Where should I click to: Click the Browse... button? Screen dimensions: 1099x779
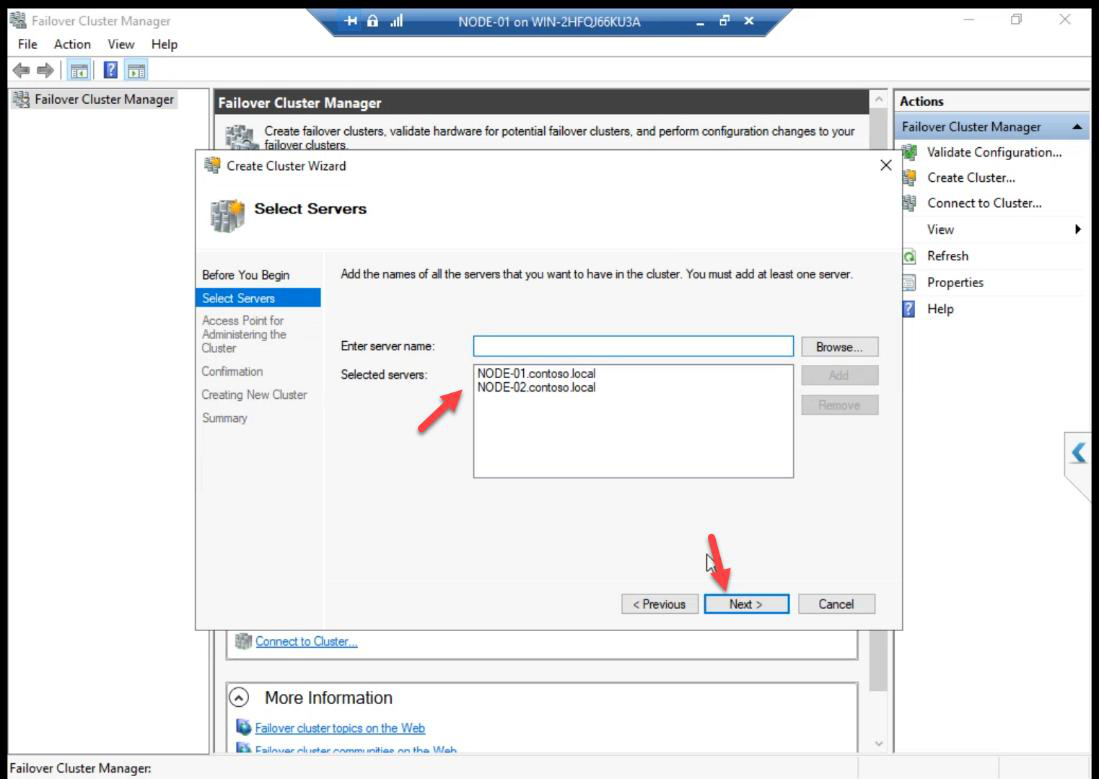pos(839,347)
